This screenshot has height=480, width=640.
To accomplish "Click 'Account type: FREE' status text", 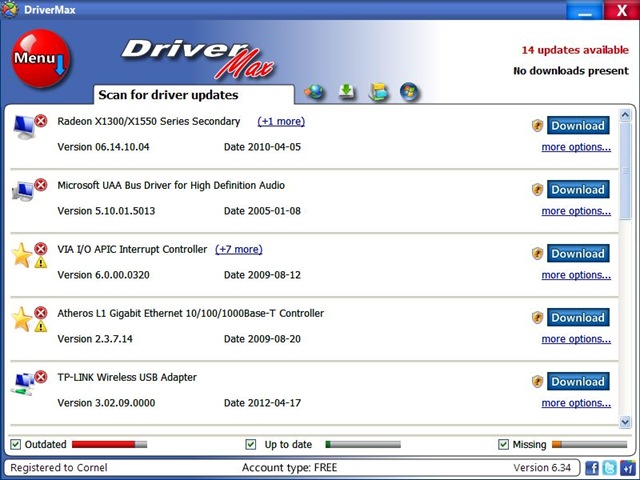I will tap(290, 468).
